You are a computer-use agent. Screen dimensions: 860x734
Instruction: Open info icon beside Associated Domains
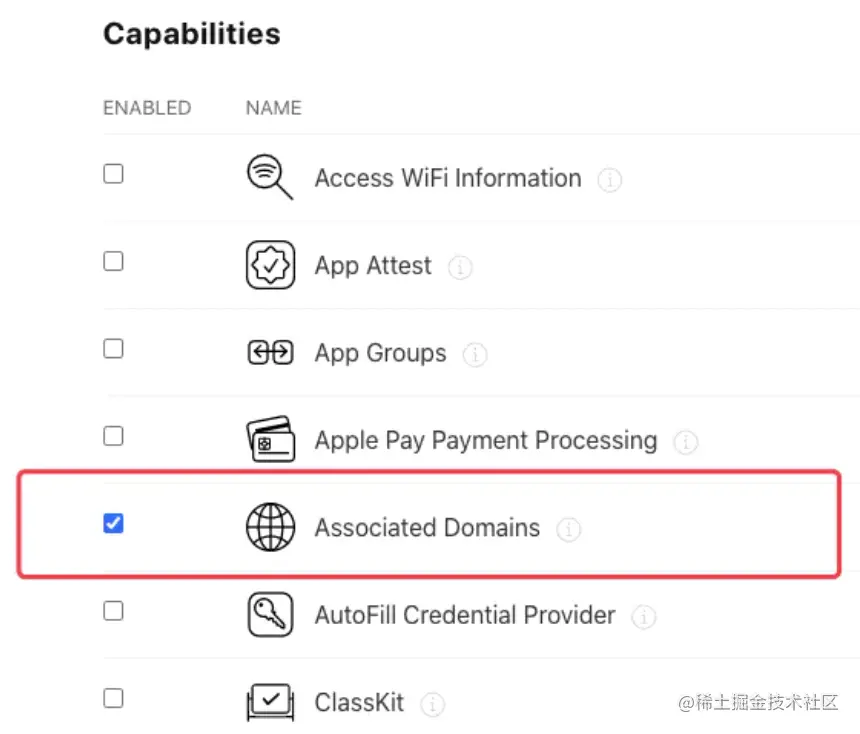coord(568,529)
